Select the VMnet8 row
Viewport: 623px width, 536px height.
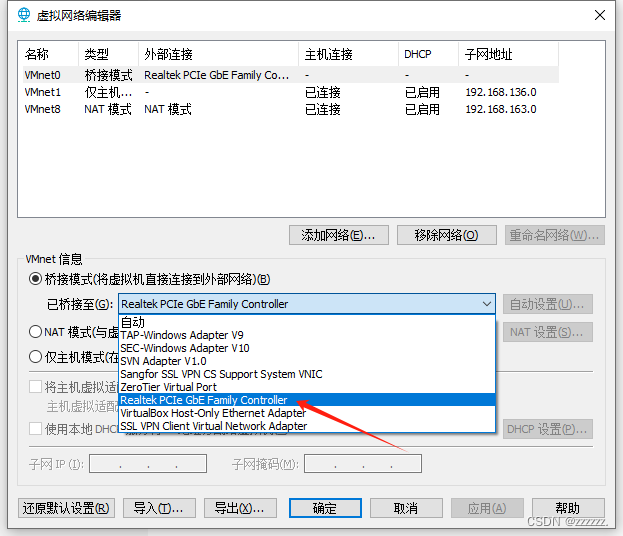tap(291, 109)
